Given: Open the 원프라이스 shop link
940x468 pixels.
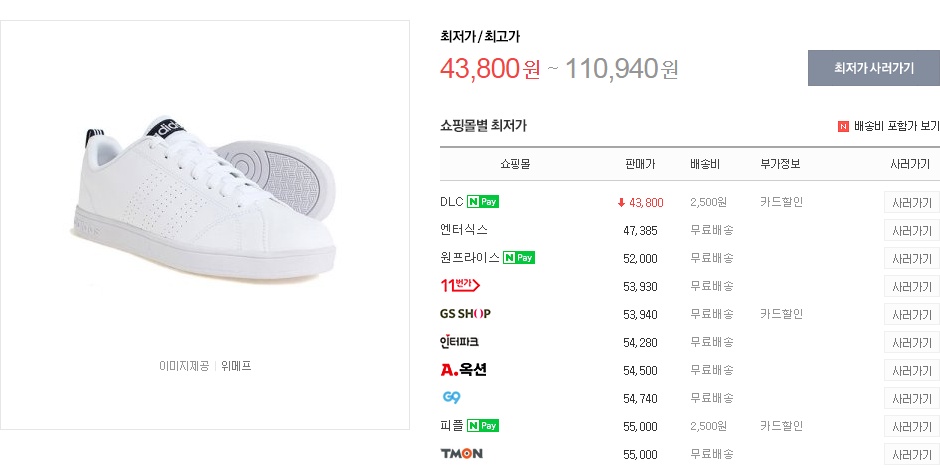Looking at the screenshot, I should tap(469, 258).
